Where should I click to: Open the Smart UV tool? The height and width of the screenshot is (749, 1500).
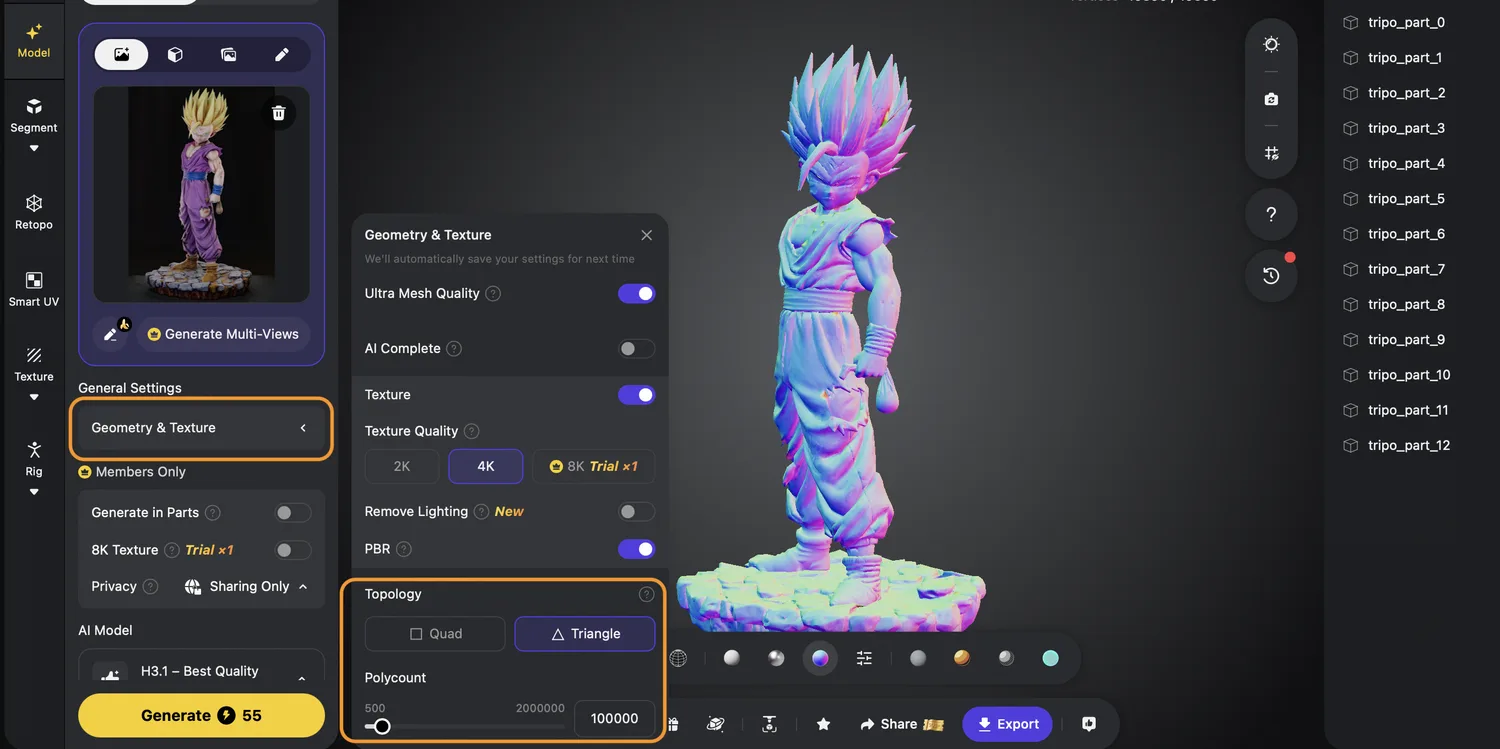pyautogui.click(x=34, y=289)
